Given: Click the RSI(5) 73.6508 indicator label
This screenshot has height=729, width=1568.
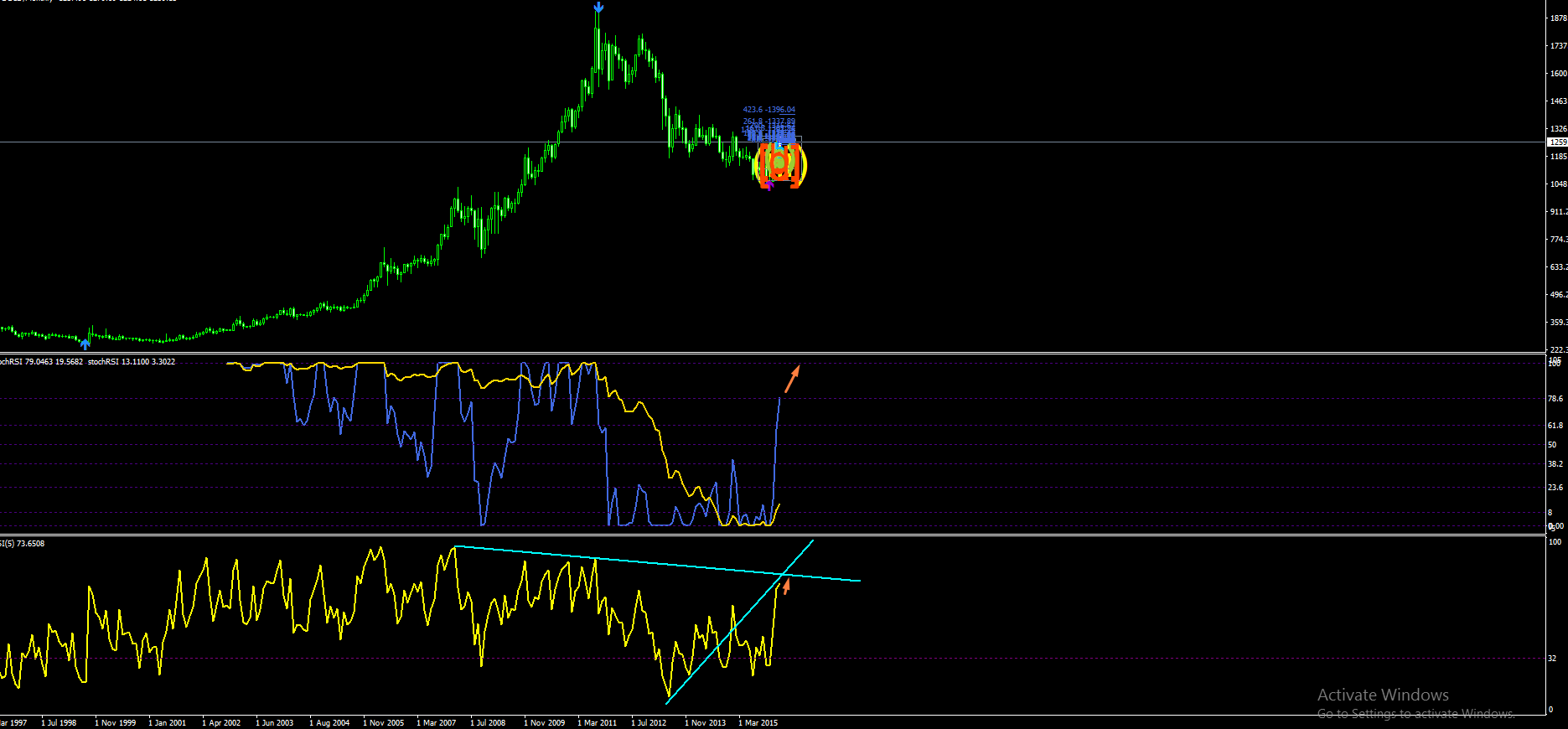Looking at the screenshot, I should coord(23,544).
